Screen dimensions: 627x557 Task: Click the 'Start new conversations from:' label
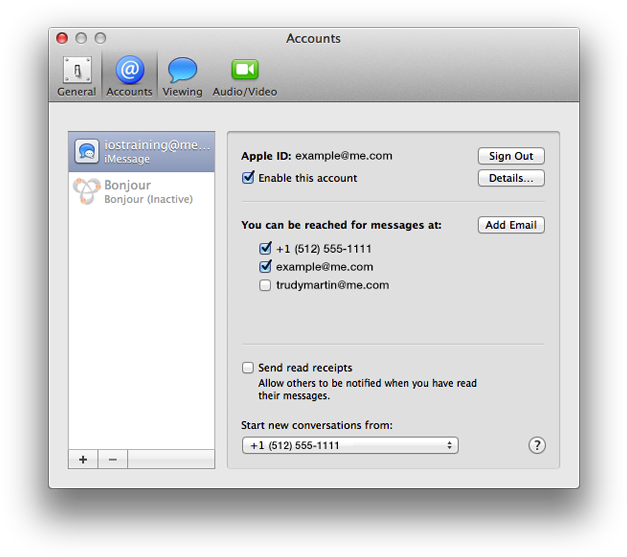click(317, 425)
